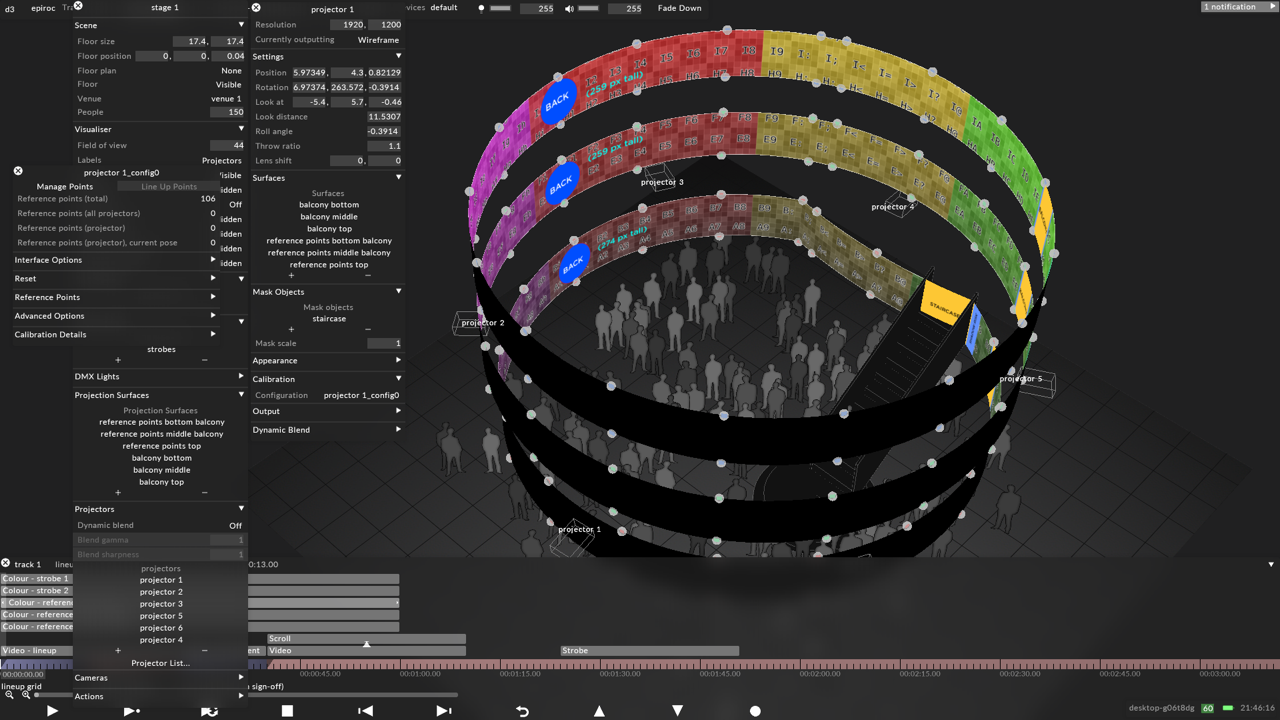Expand the Output section of projector 1
Image resolution: width=1280 pixels, height=720 pixels.
[x=327, y=411]
